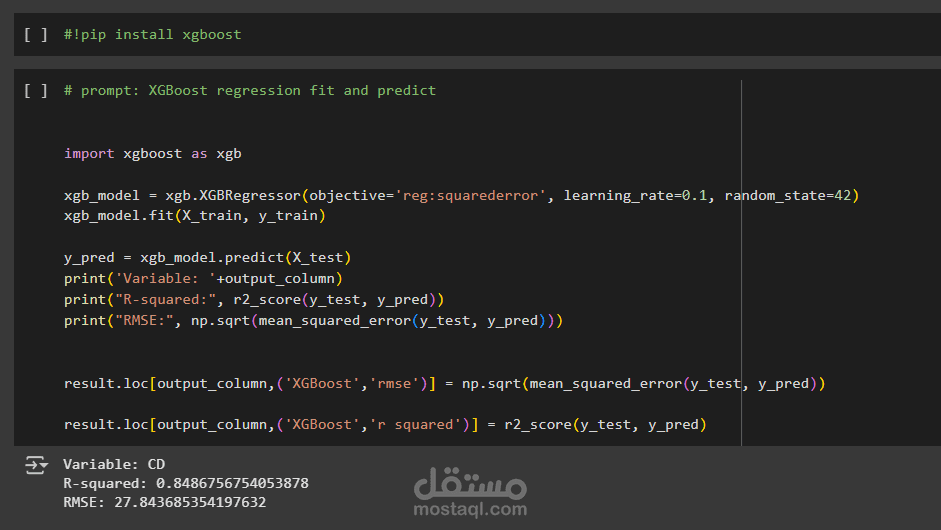This screenshot has height=530, width=941.
Task: Click the RMSE: 27.843685354197632 output
Action: coord(164,502)
